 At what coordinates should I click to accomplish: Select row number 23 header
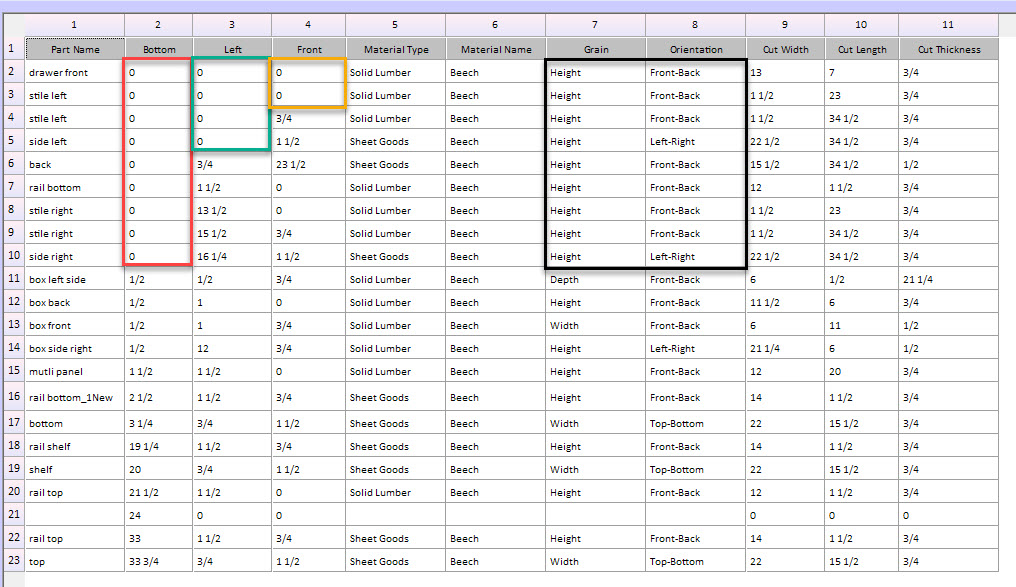point(14,560)
